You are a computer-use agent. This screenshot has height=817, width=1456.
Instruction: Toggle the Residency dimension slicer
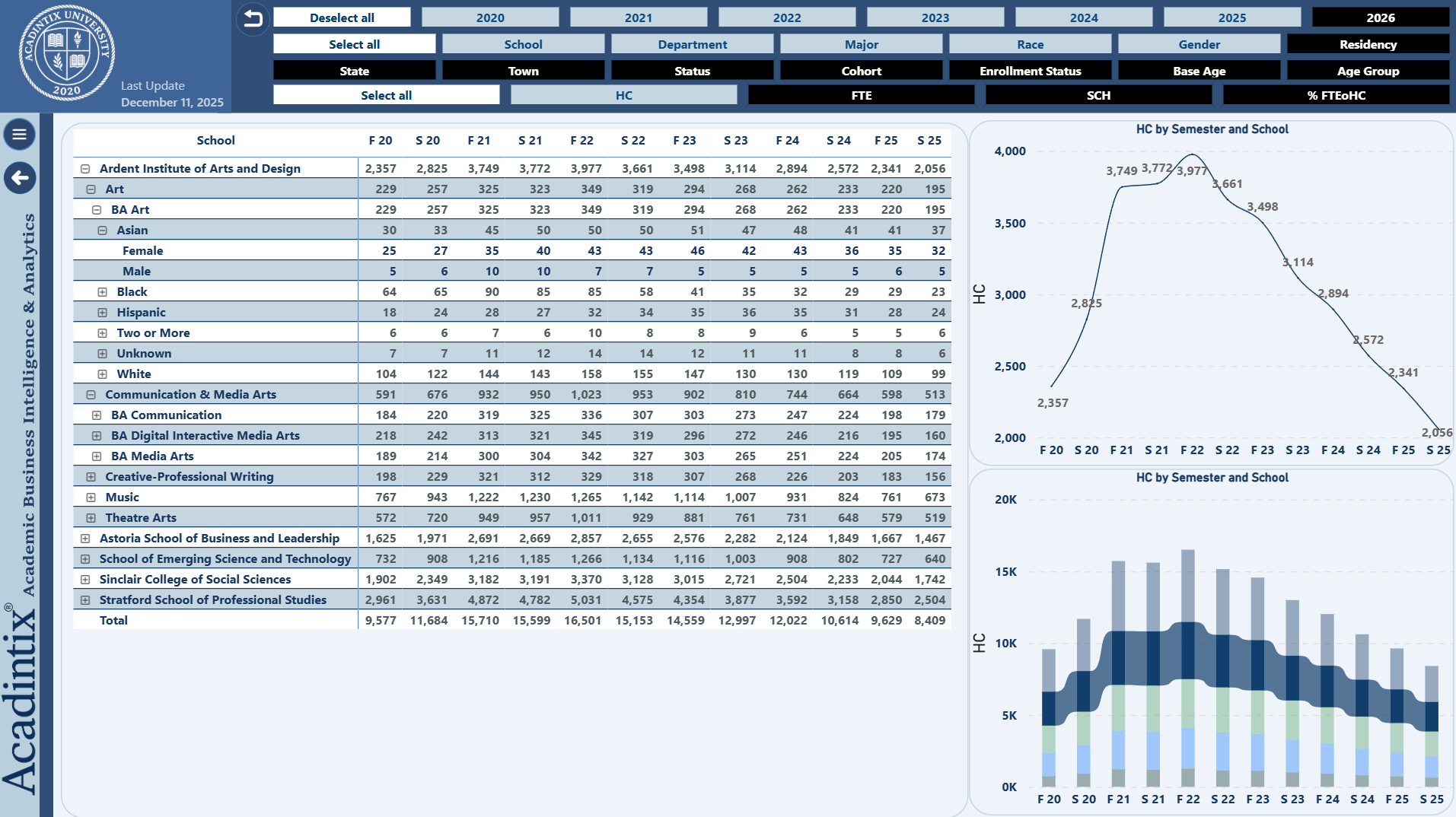[1367, 44]
